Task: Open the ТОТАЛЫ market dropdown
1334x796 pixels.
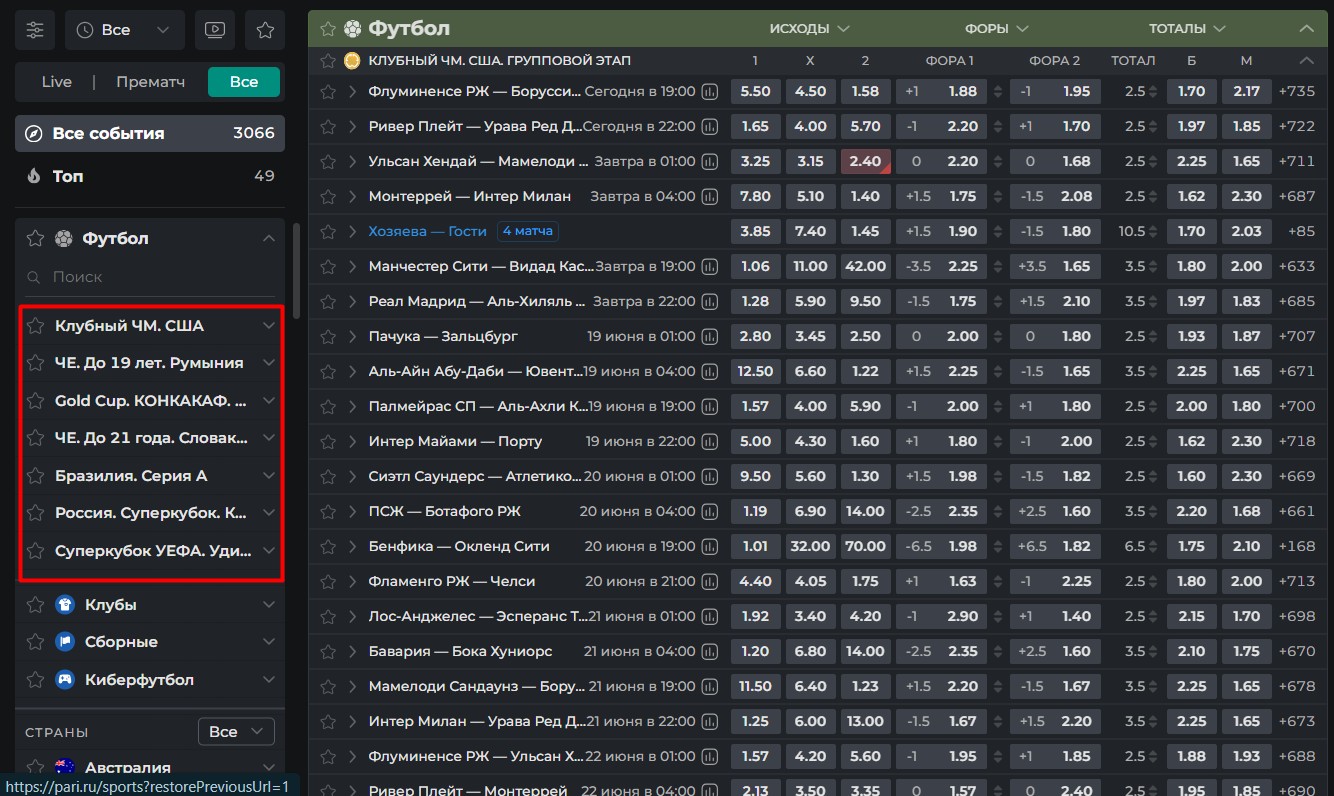Action: [1188, 28]
